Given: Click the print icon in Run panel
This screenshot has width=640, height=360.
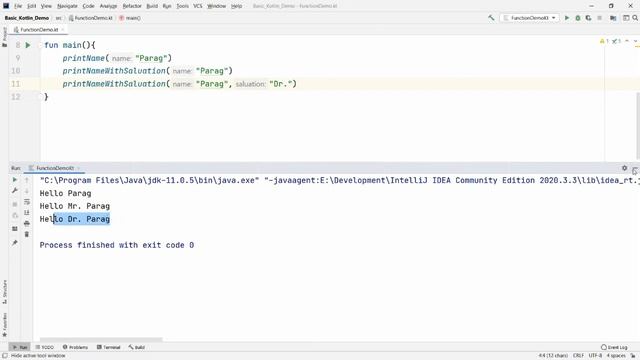Looking at the screenshot, I should (x=27, y=223).
